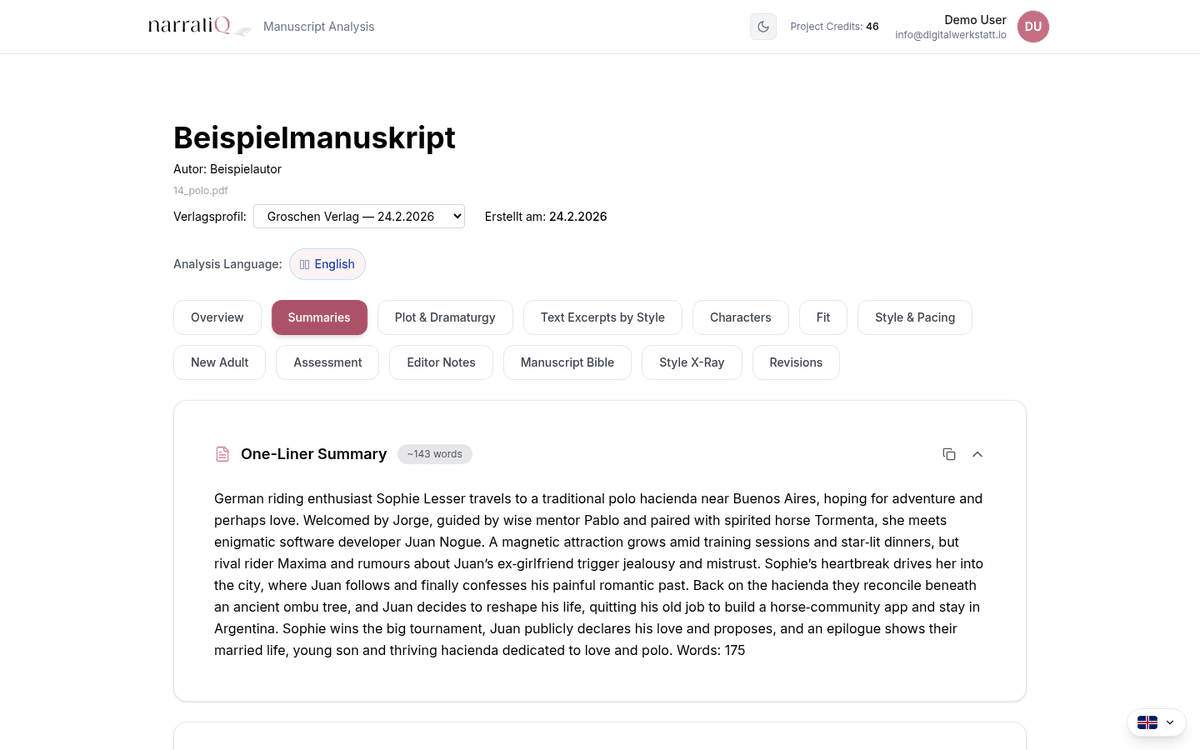This screenshot has height=750, width=1200.
Task: Switch to the Overview tab
Action: [x=217, y=317]
